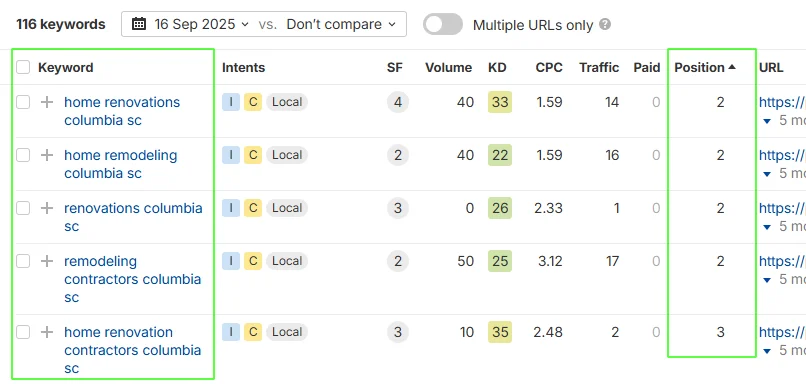The height and width of the screenshot is (384, 806).
Task: Click the calendar icon beside 16 Sep 2025
Action: tap(139, 24)
